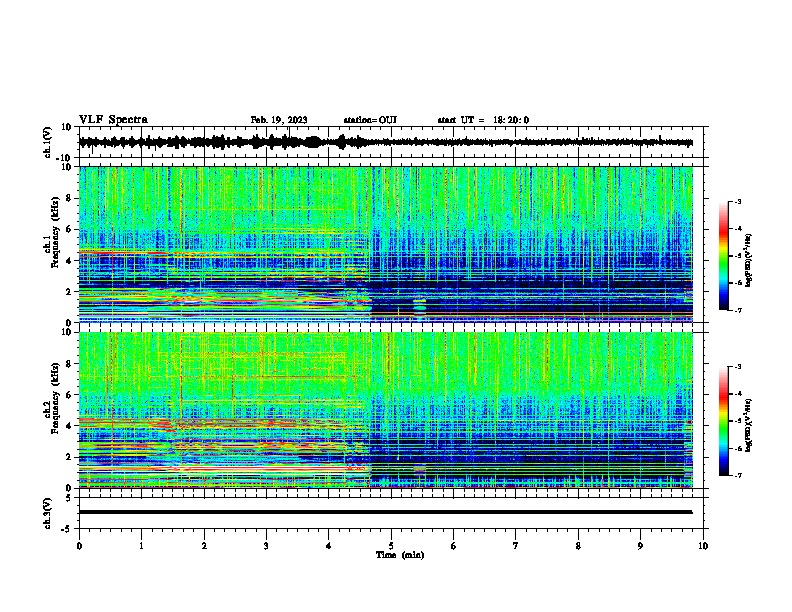Click time-axis tick label "8"
The height and width of the screenshot is (612, 792).
click(x=578, y=546)
